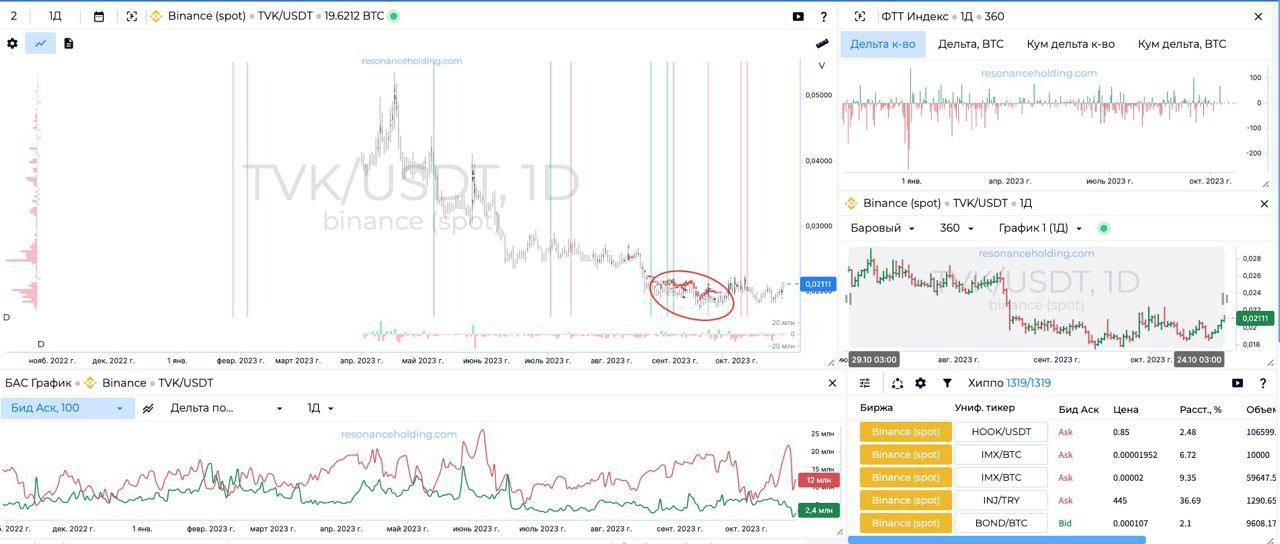The width and height of the screenshot is (1280, 544).
Task: Sort by Цена column header
Action: click(x=1126, y=409)
